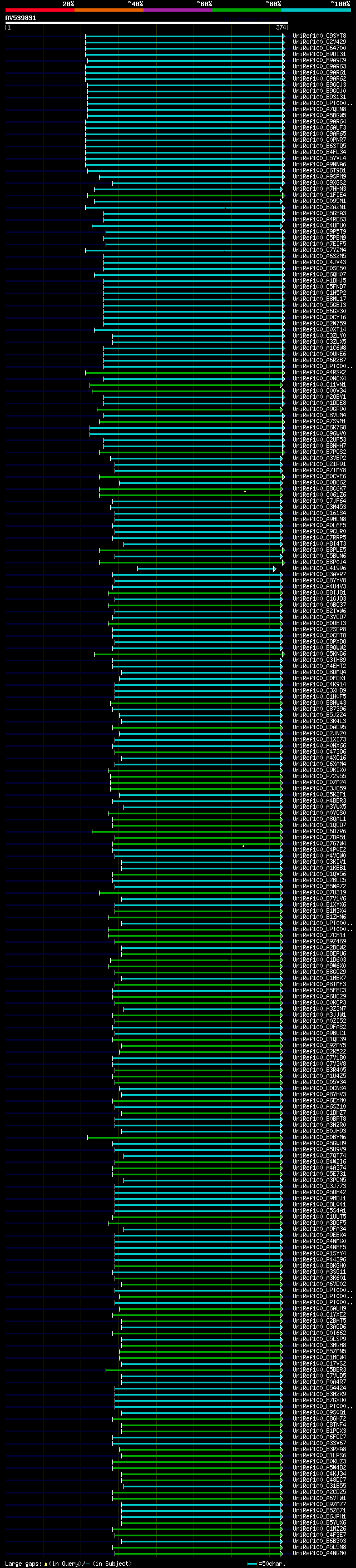The height and width of the screenshot is (1568, 356).
Task: Click the UniRef100_C7JF64 entry
Action: point(319,501)
